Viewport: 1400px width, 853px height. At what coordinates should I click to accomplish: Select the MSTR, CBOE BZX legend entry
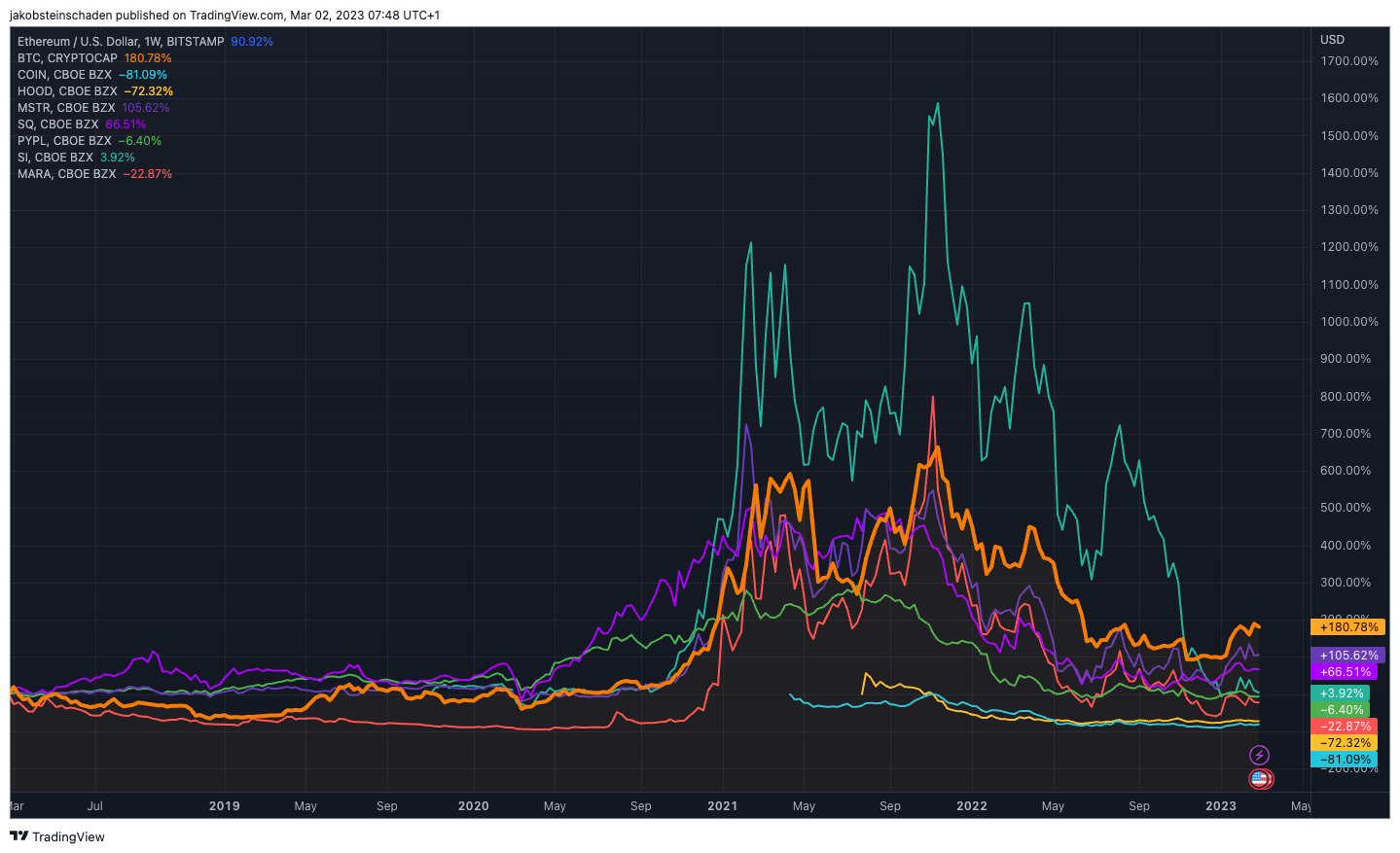click(93, 108)
